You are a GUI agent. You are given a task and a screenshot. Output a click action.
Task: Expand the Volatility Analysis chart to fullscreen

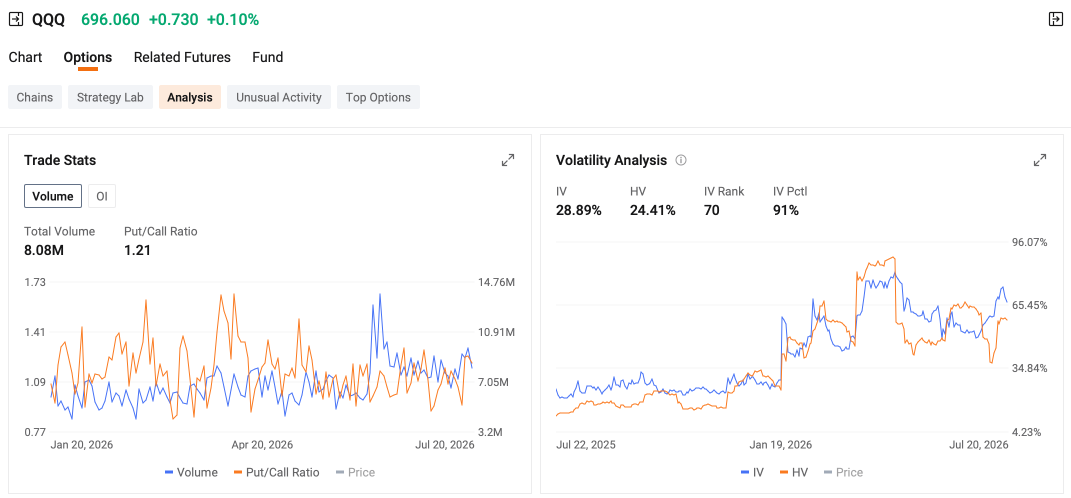[x=1040, y=161]
